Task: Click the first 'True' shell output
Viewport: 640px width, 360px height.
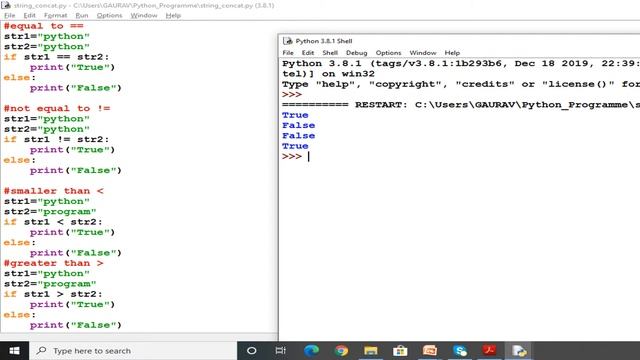Action: tap(295, 115)
